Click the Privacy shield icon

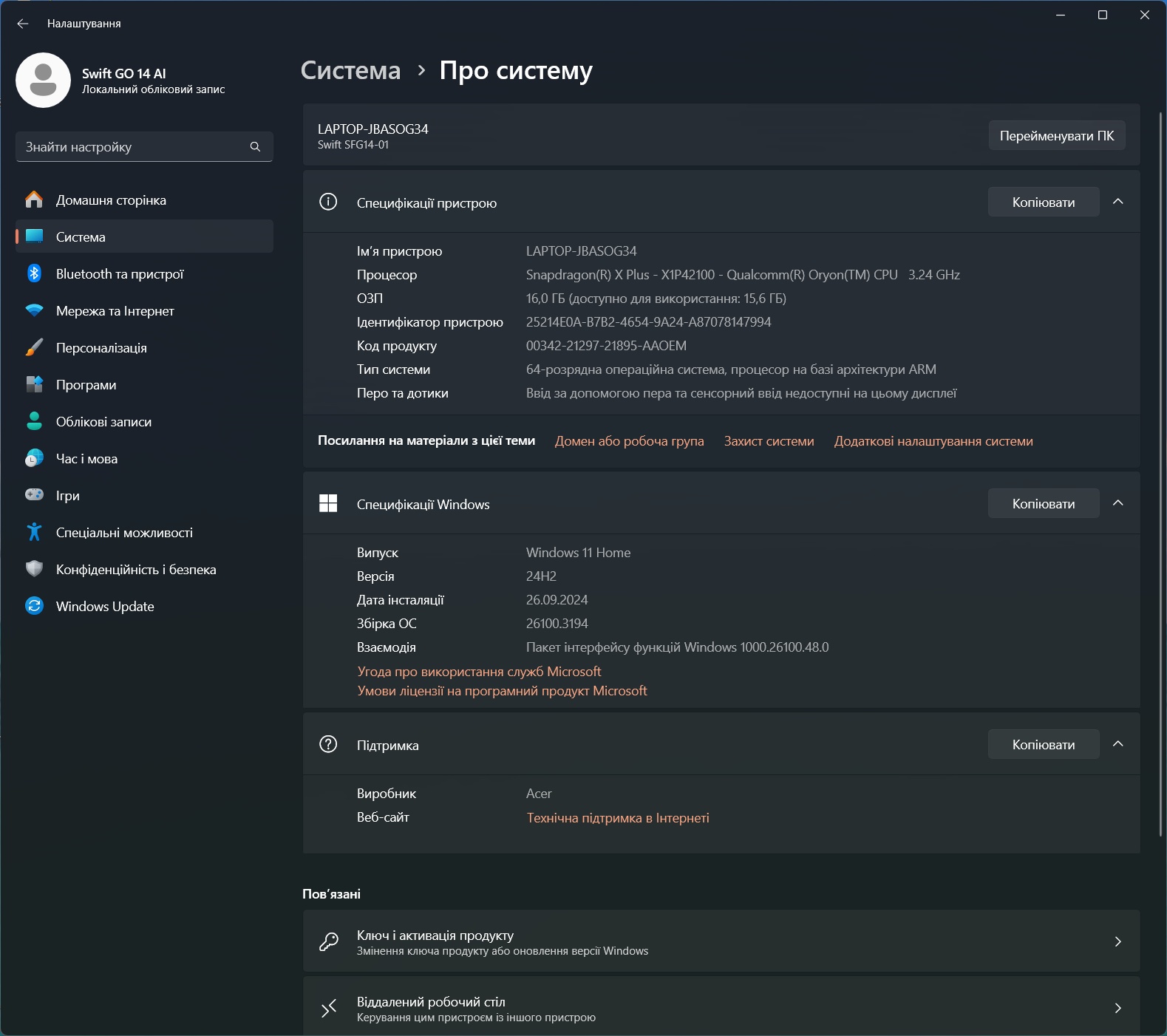tap(34, 569)
